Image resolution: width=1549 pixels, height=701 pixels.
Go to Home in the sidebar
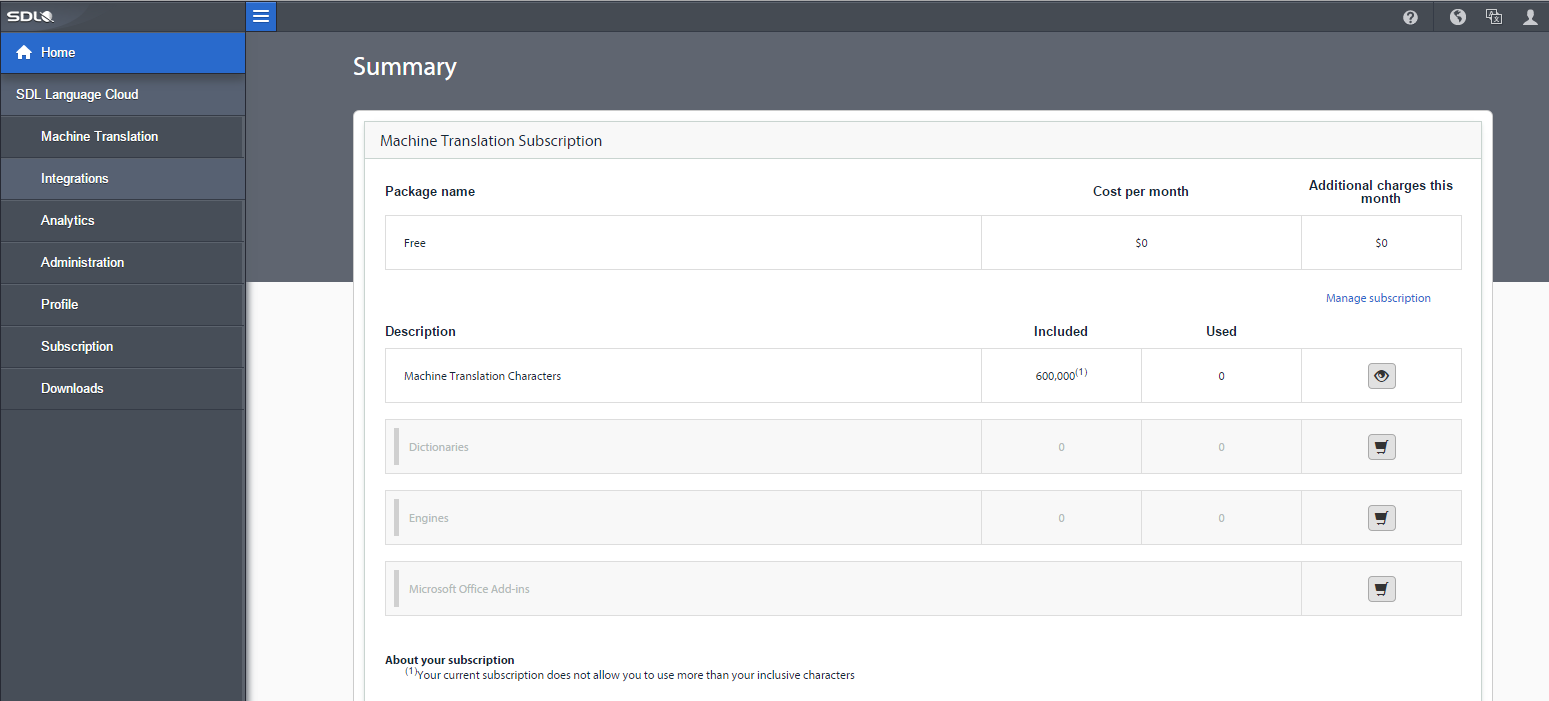(58, 53)
